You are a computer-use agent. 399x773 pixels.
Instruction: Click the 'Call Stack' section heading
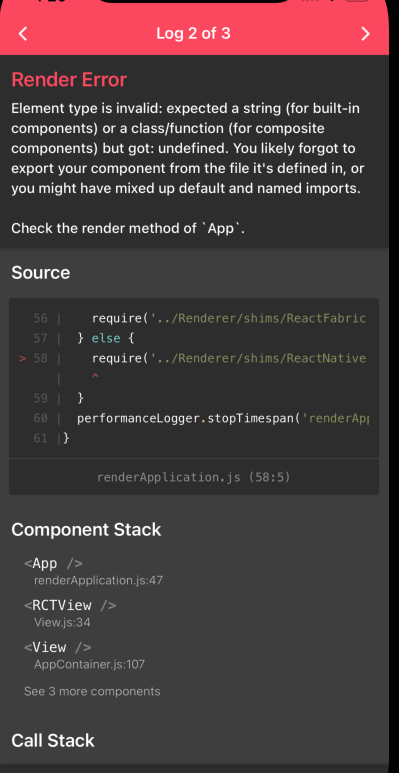[53, 740]
